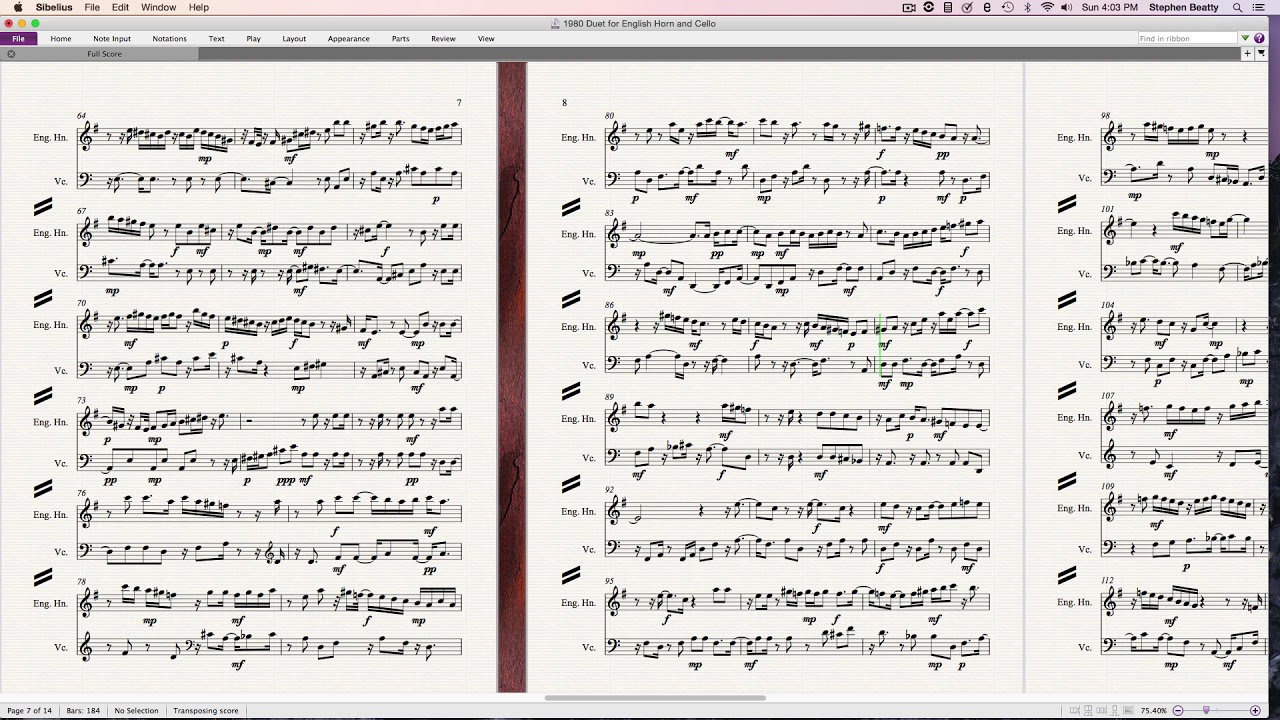Select spreads horizontally page view icon

pyautogui.click(x=1075, y=710)
